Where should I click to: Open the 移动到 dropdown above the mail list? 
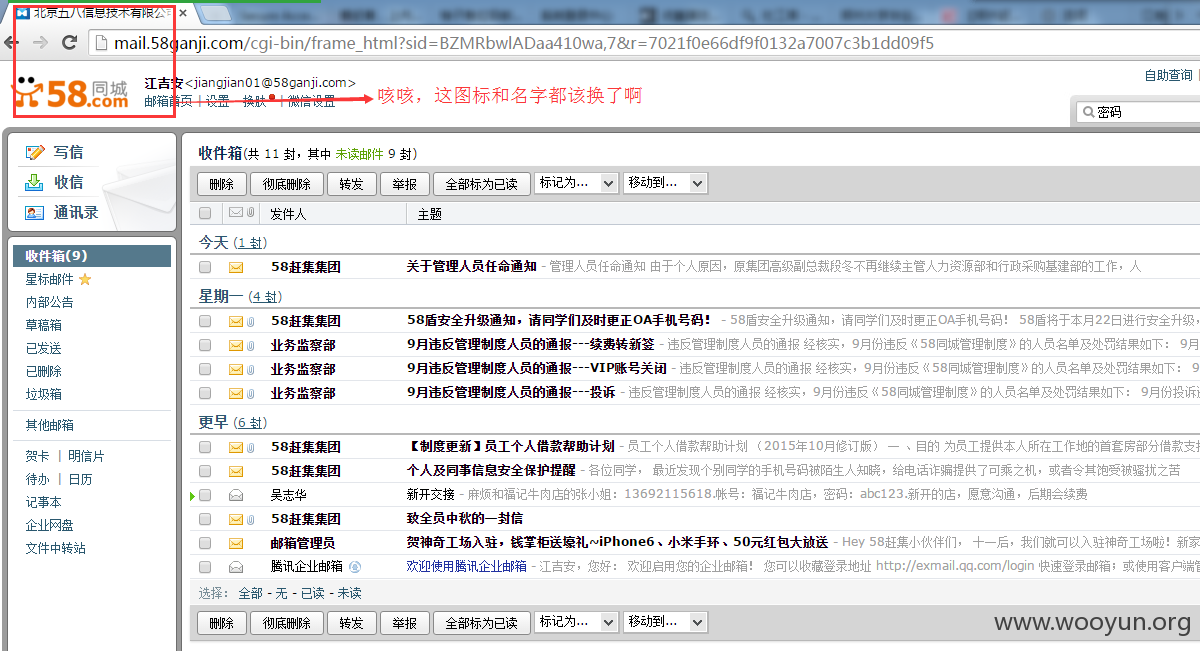pos(665,183)
